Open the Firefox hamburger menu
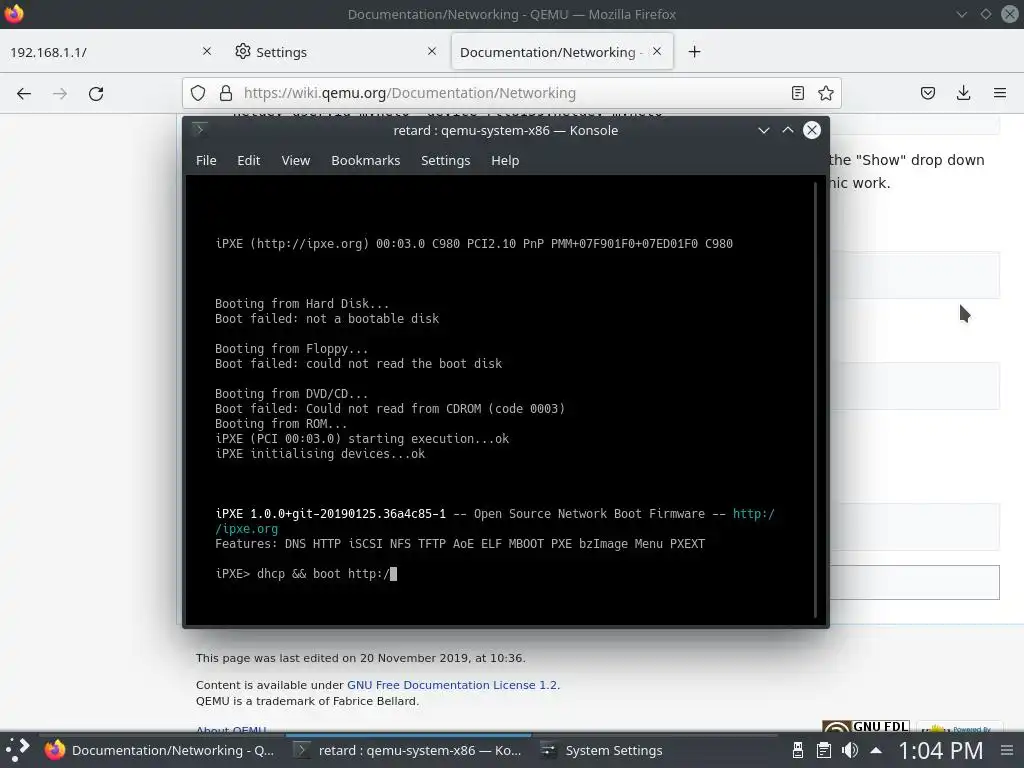This screenshot has width=1024, height=768. [x=1000, y=93]
